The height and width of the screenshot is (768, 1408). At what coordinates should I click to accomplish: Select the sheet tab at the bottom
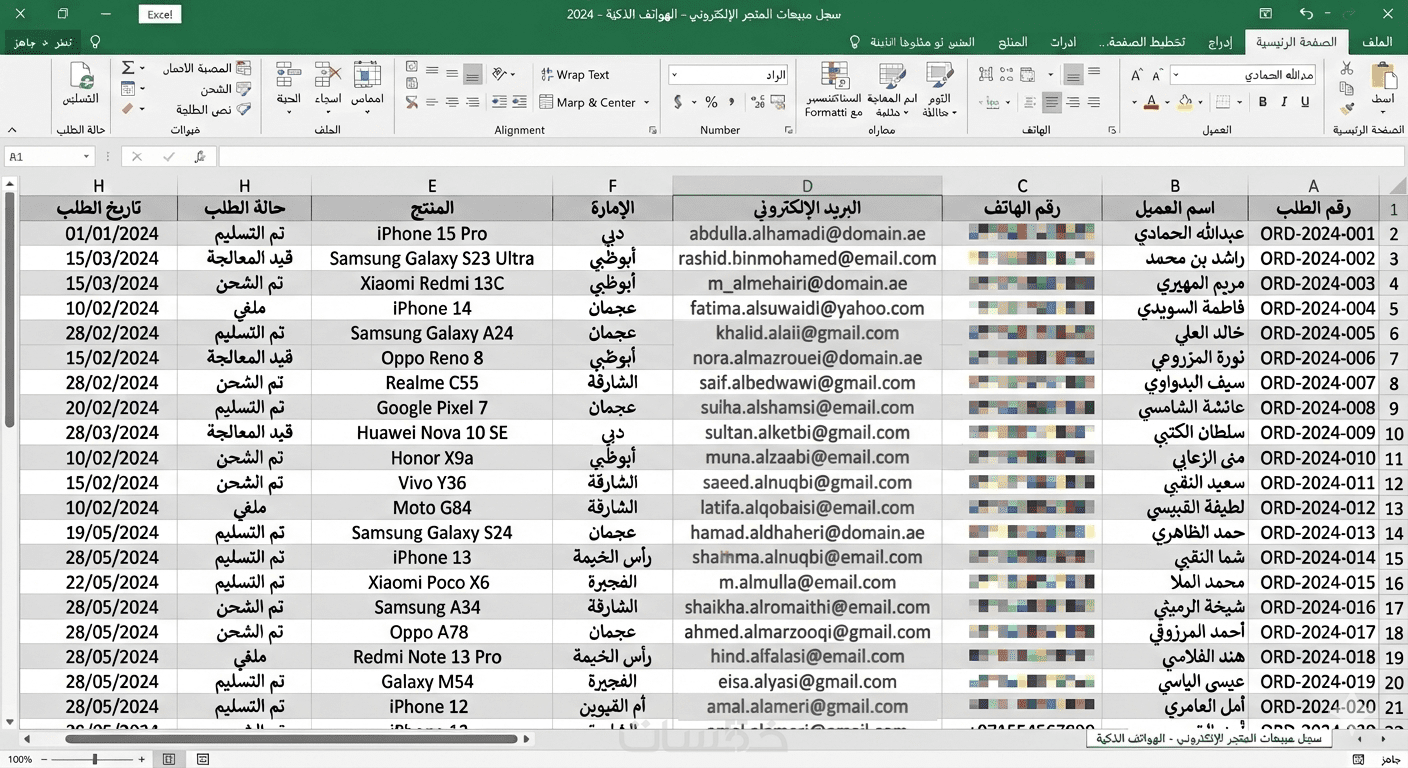click(x=1210, y=739)
